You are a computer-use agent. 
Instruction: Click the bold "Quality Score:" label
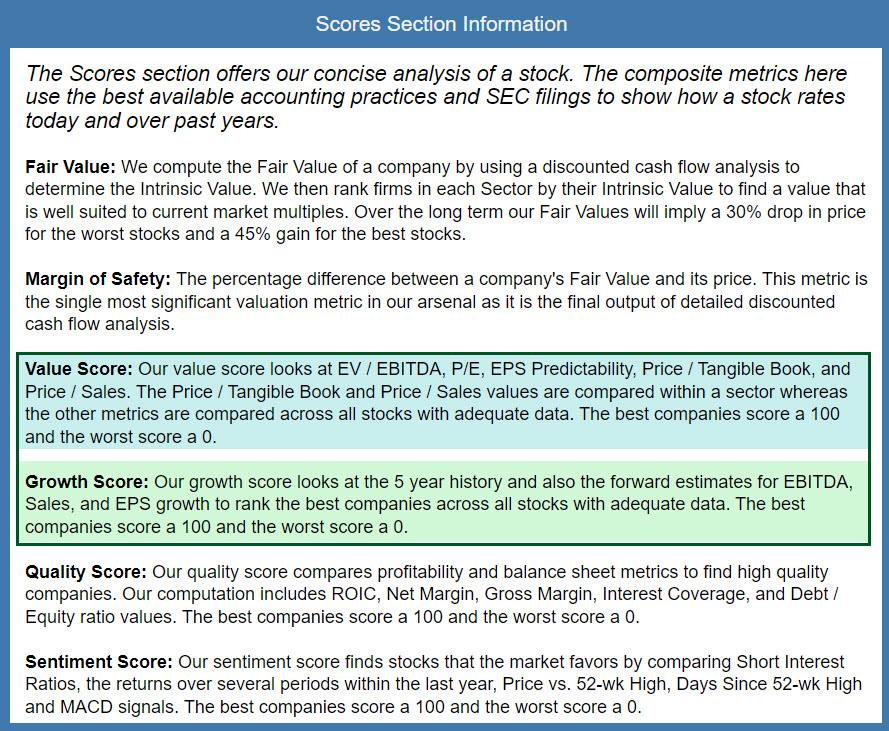pos(85,572)
